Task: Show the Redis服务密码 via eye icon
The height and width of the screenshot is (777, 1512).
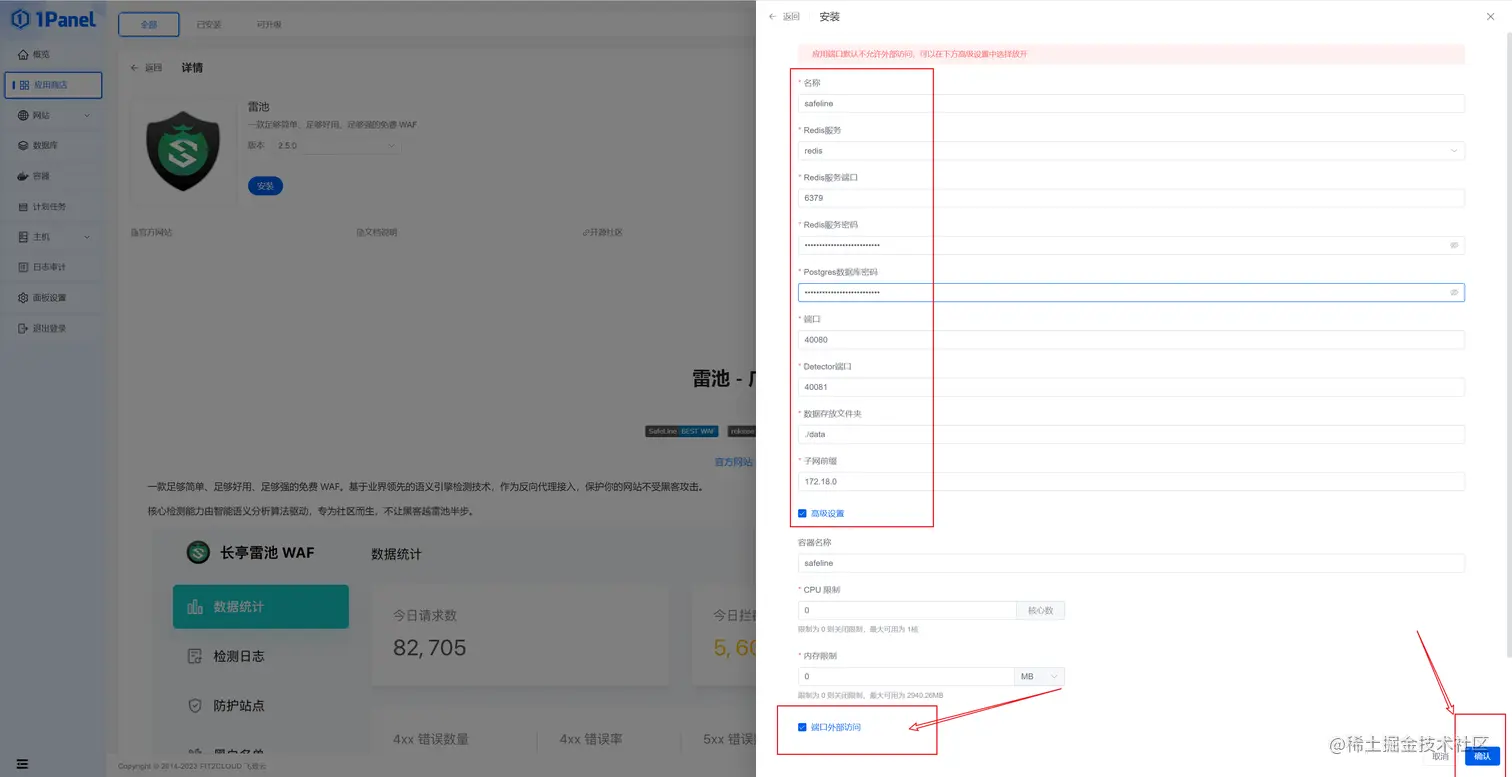Action: [1454, 245]
